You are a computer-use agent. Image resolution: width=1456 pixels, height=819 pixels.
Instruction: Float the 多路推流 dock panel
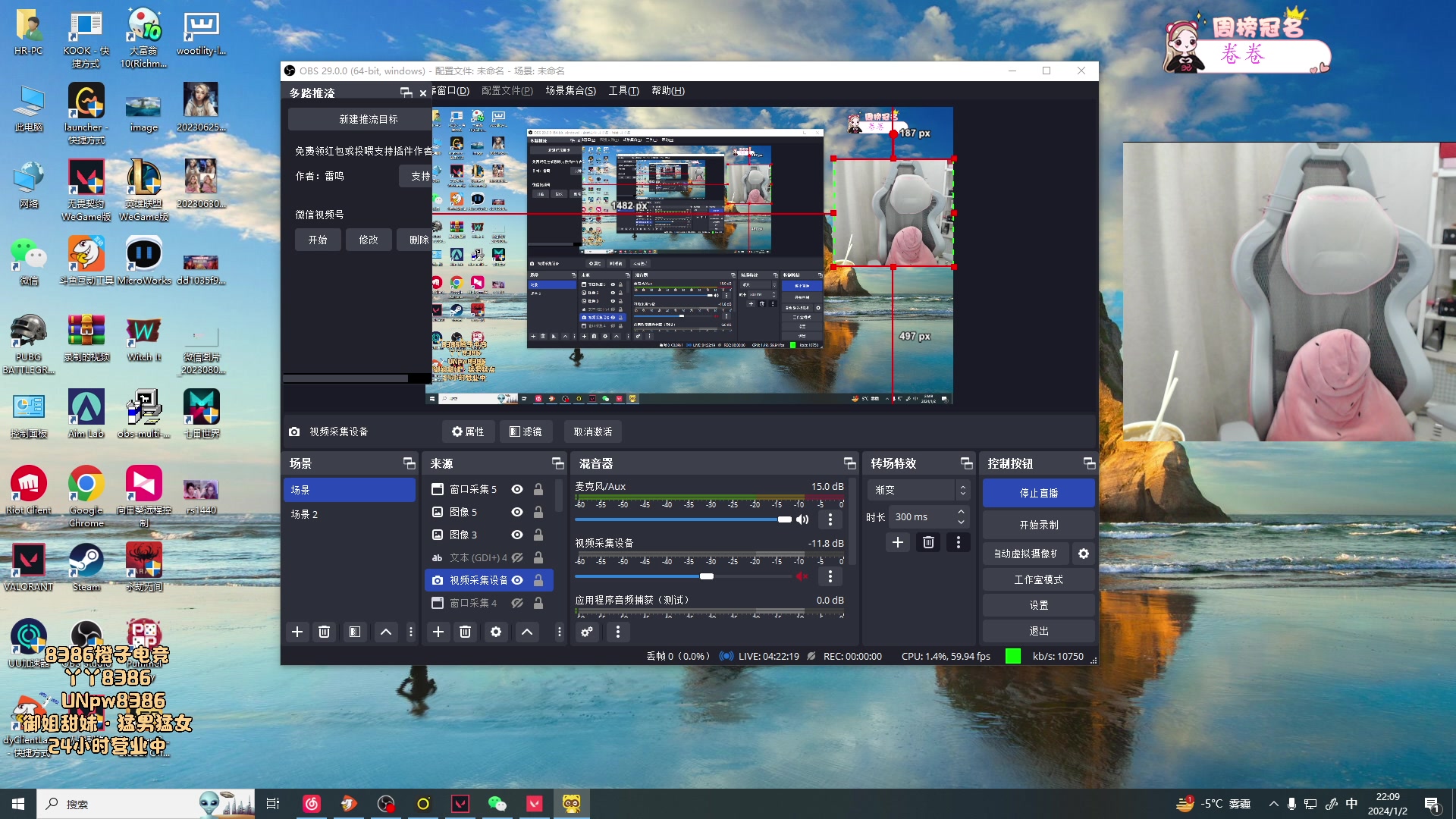(x=406, y=93)
